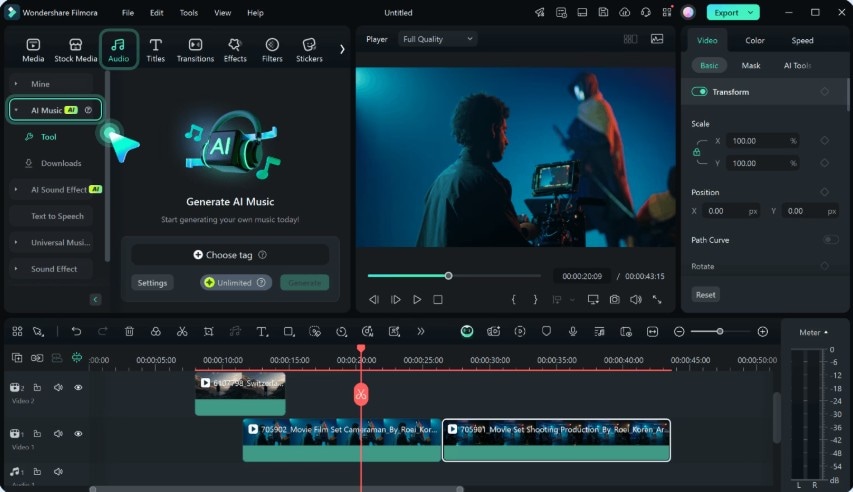Toggle the Transform switch off
Image resolution: width=853 pixels, height=492 pixels.
[700, 92]
